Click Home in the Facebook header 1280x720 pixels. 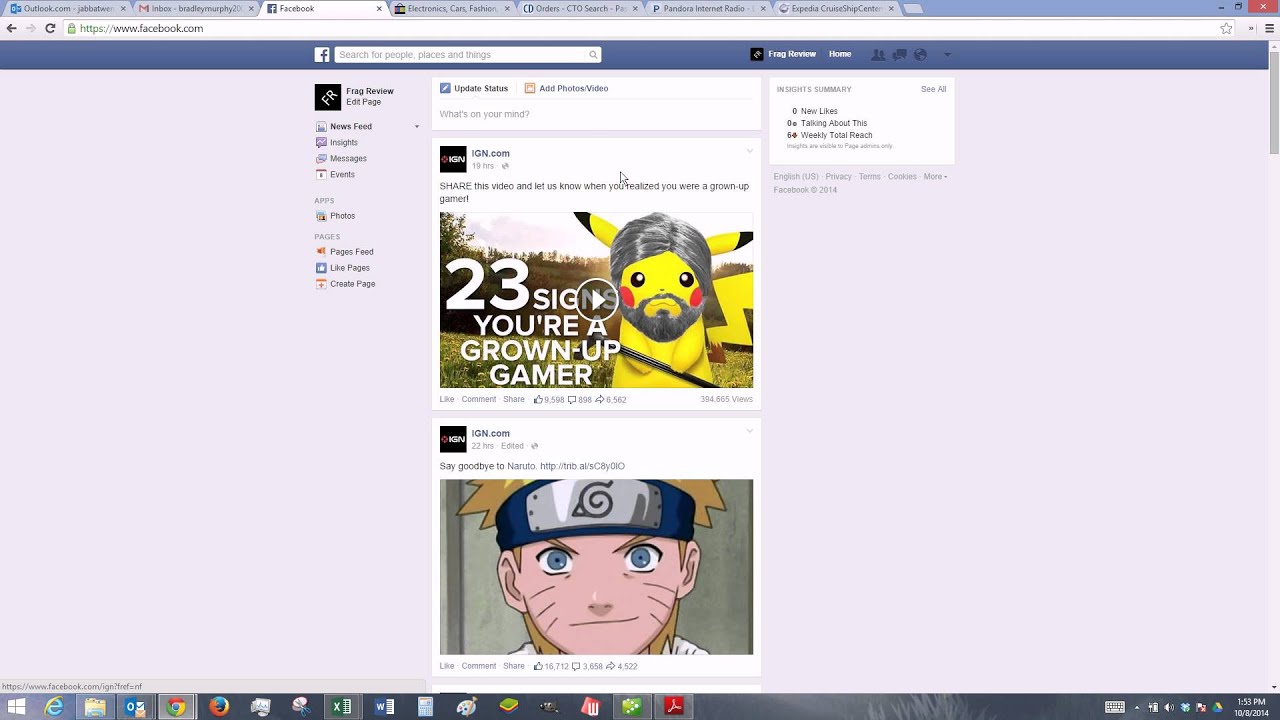(840, 55)
